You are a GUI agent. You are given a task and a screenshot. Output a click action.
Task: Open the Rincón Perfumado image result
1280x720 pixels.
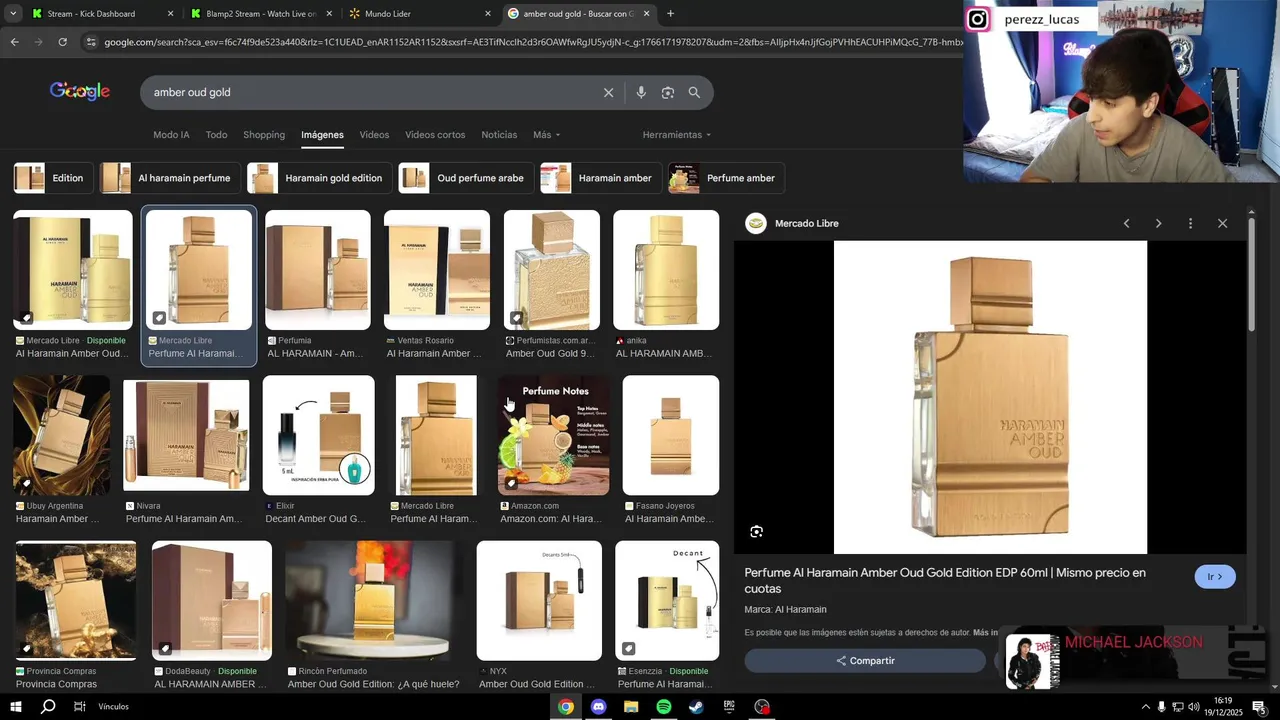coord(372,600)
